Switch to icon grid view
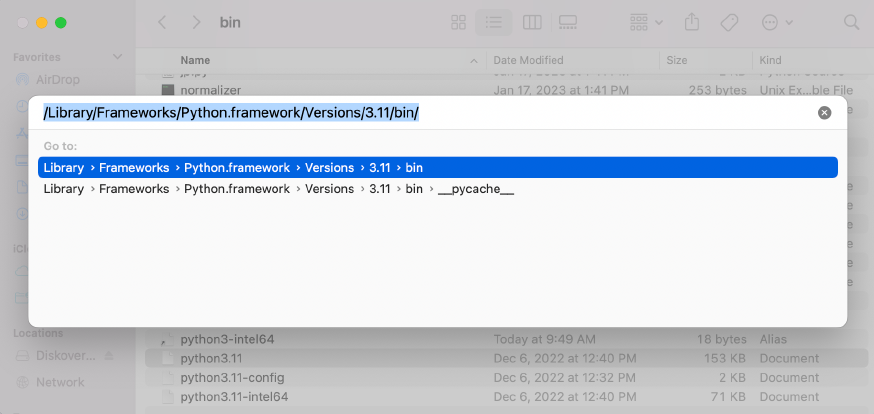The height and width of the screenshot is (414, 874). (x=459, y=22)
